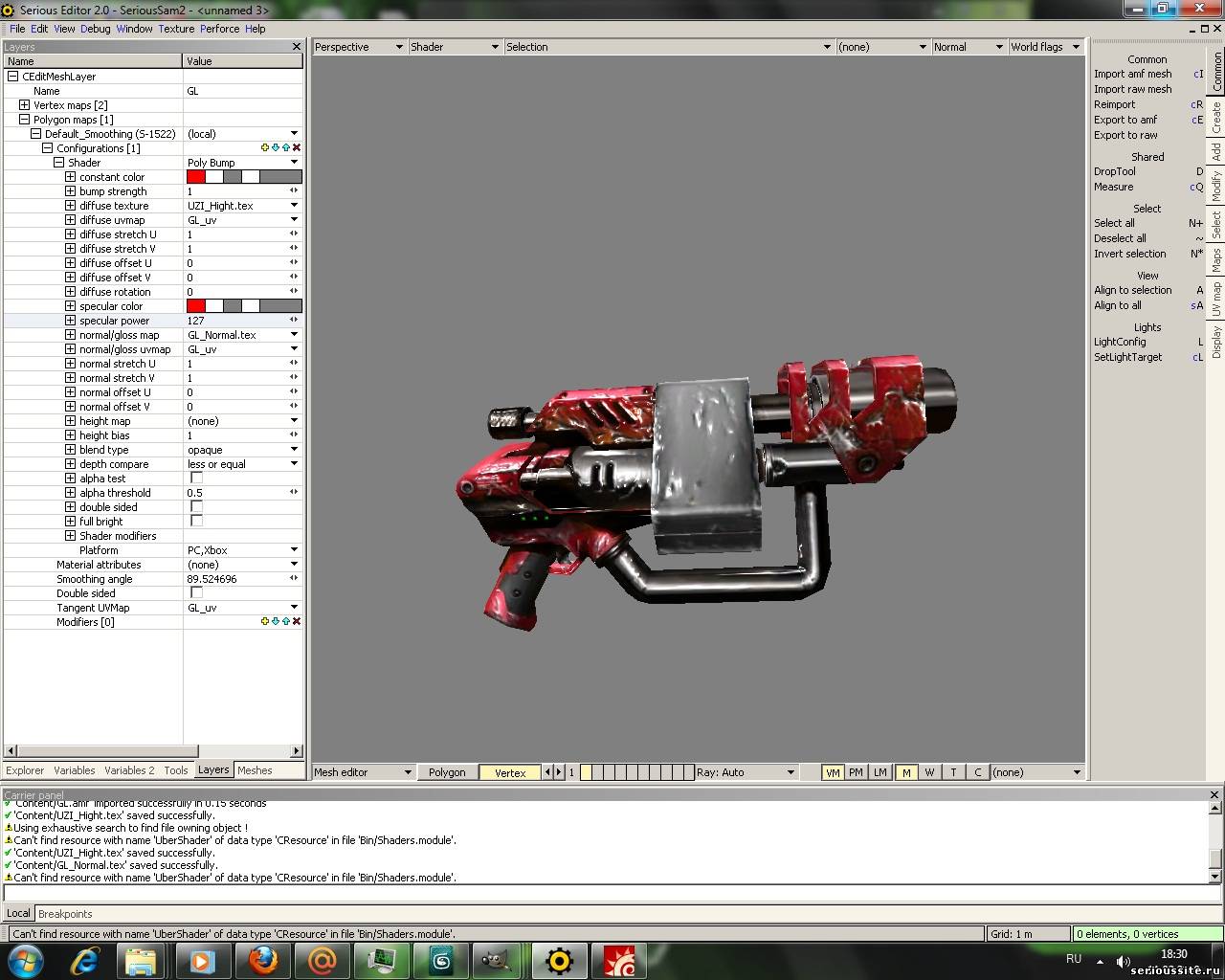Open the Poly Bump shader dropdown
Screen dimensions: 1225x980
click(243, 163)
